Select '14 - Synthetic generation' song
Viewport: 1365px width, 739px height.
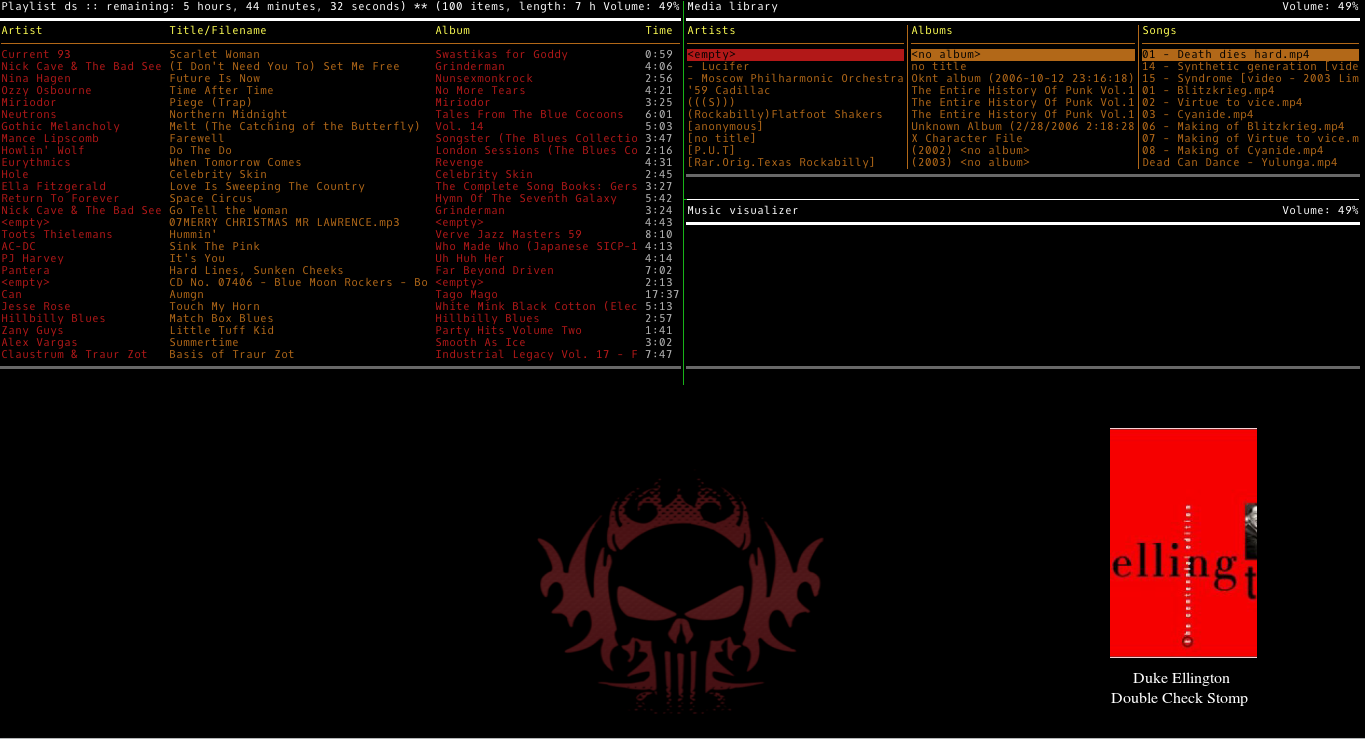(x=1251, y=67)
